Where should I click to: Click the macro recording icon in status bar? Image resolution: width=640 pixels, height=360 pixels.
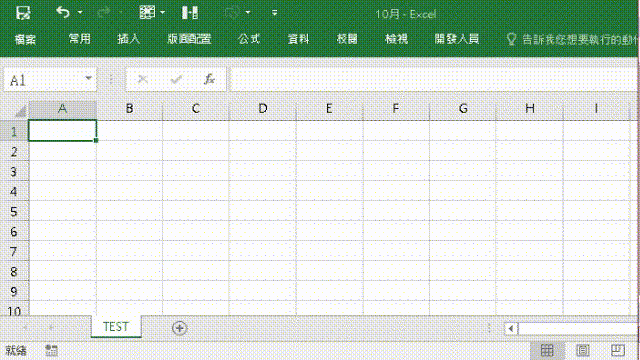pyautogui.click(x=51, y=350)
